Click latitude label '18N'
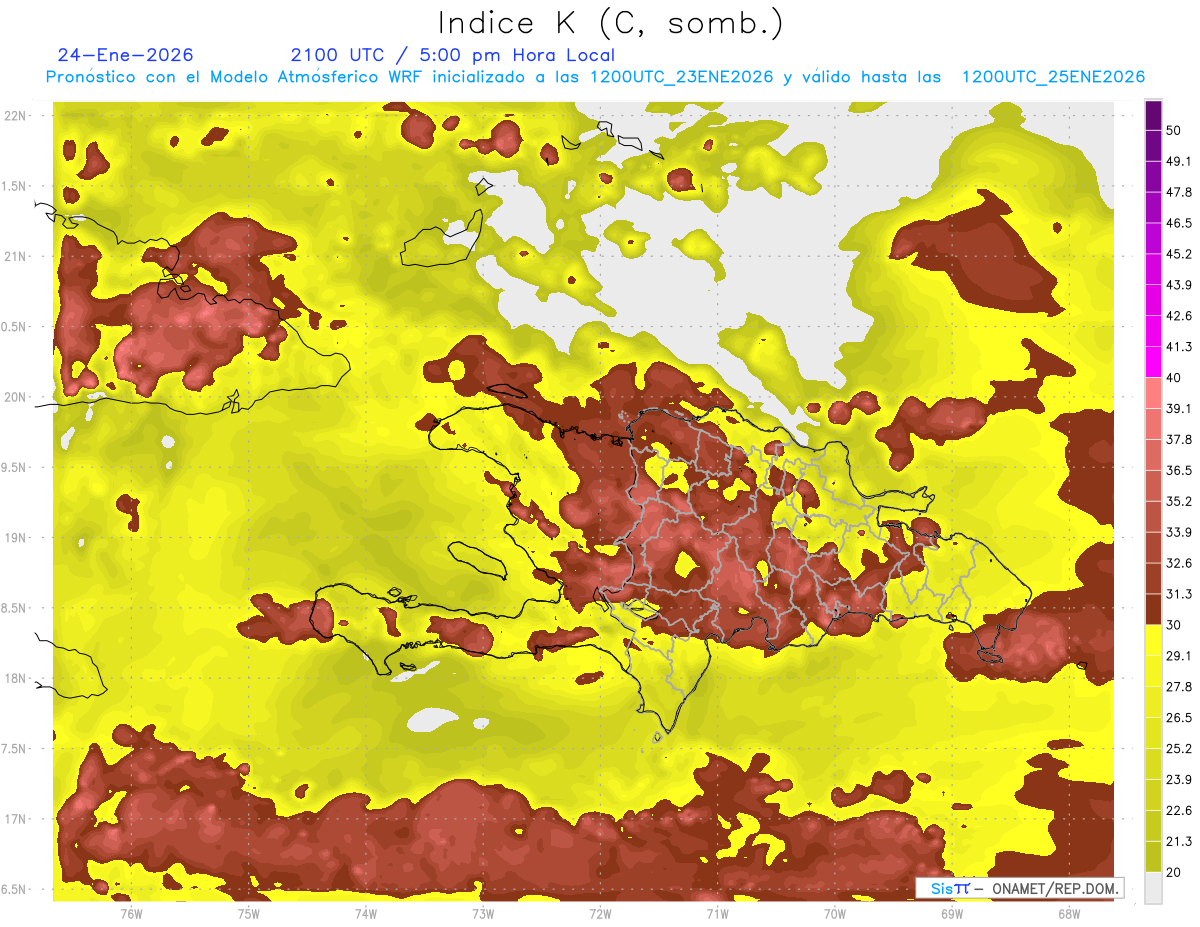Image resolution: width=1200 pixels, height=927 pixels. tap(17, 679)
